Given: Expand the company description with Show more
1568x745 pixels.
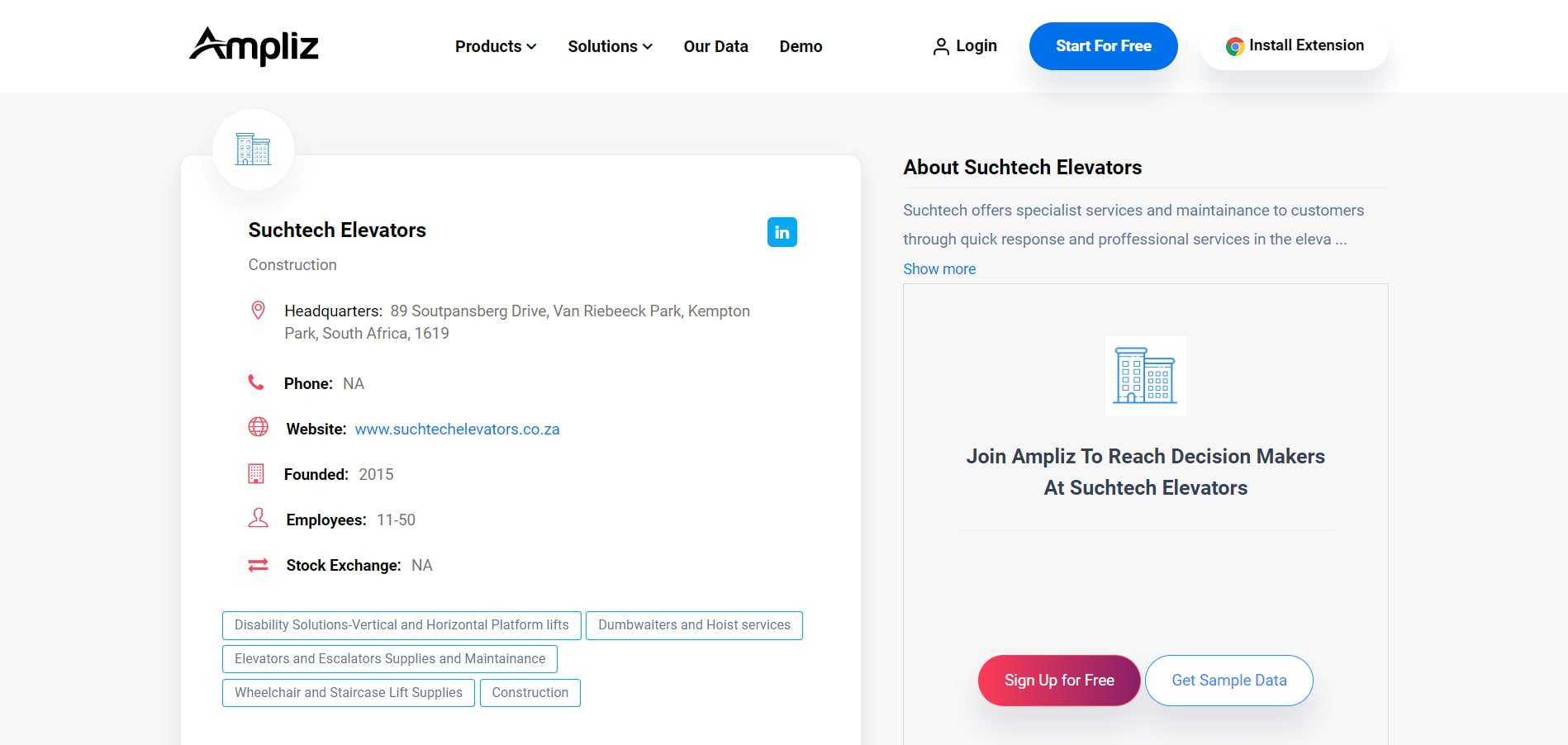Looking at the screenshot, I should [938, 268].
